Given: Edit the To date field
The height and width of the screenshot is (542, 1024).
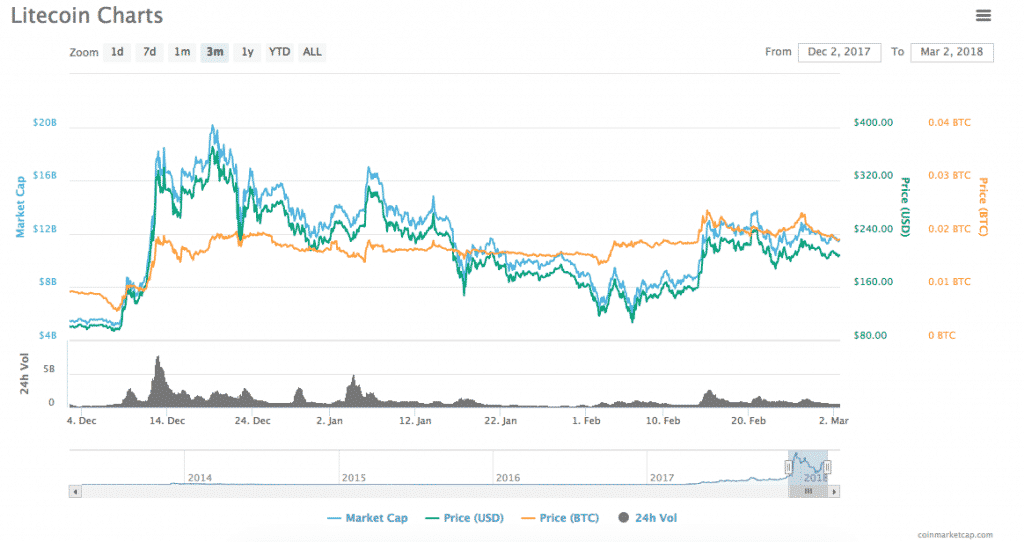Looking at the screenshot, I should click(951, 52).
